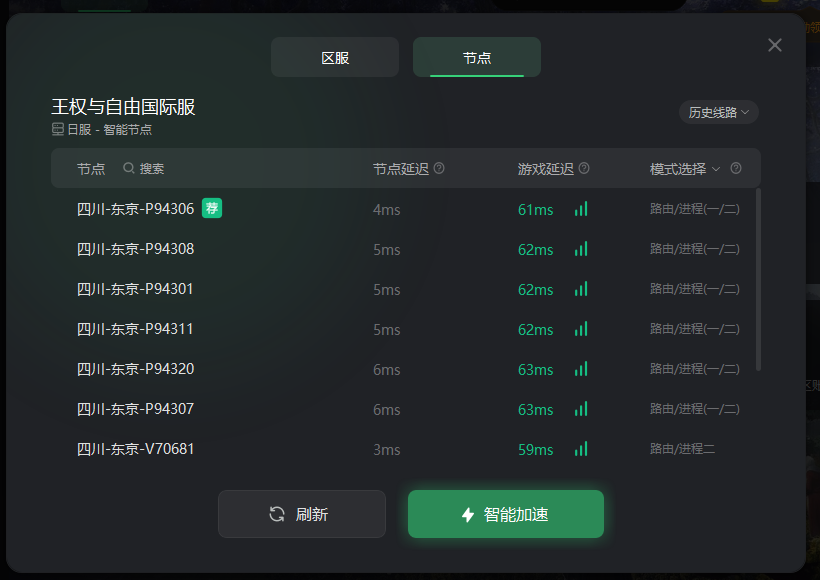Click signal bars icon for P94306 node

click(x=581, y=209)
